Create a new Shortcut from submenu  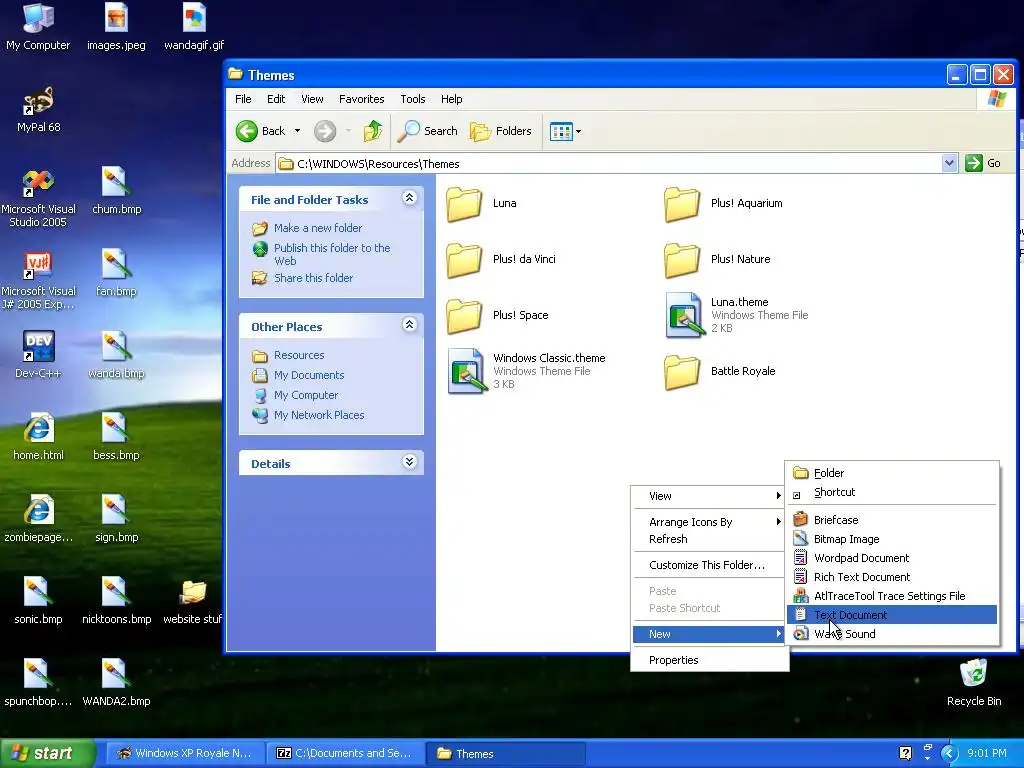click(x=892, y=492)
